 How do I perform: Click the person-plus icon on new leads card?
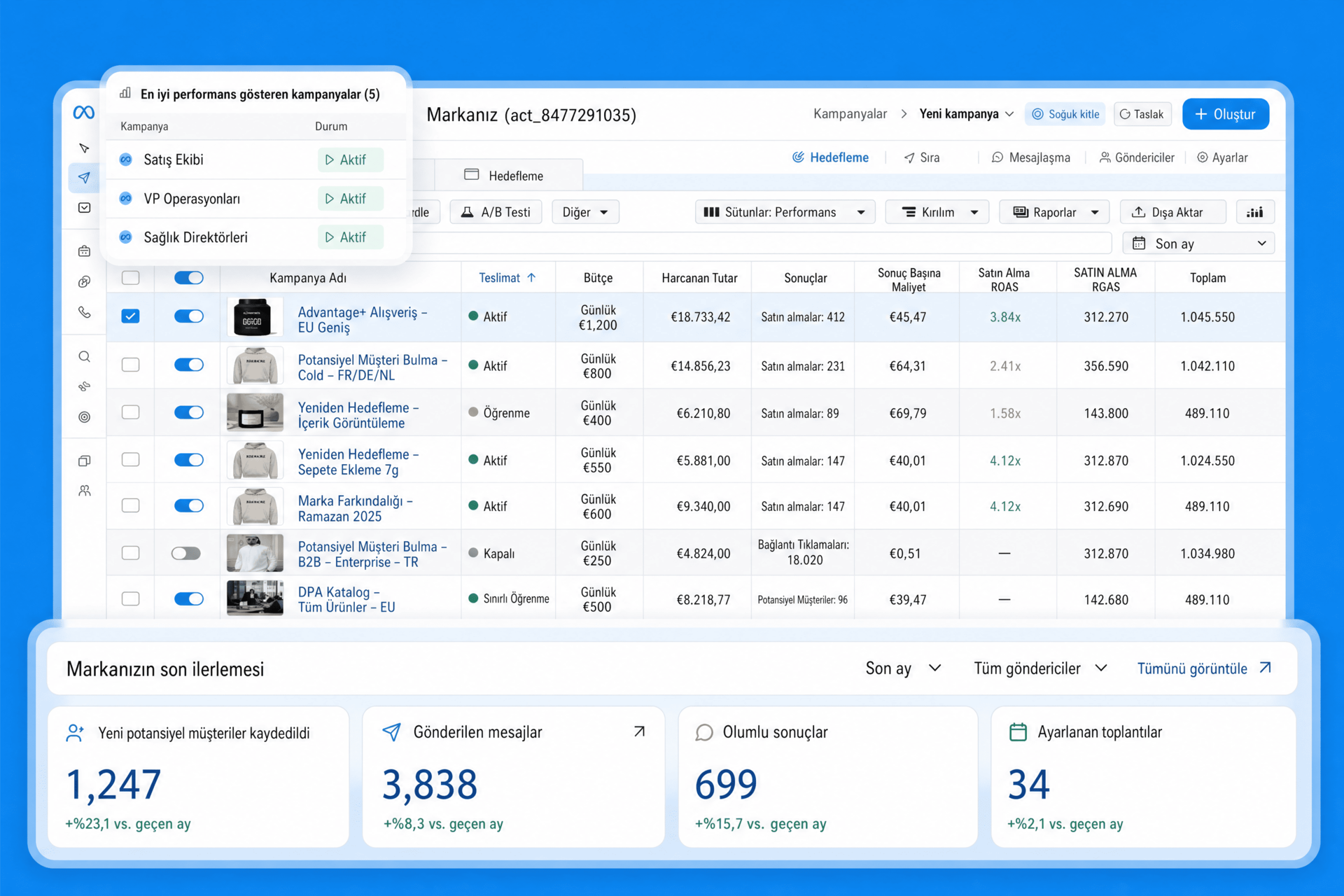click(75, 733)
